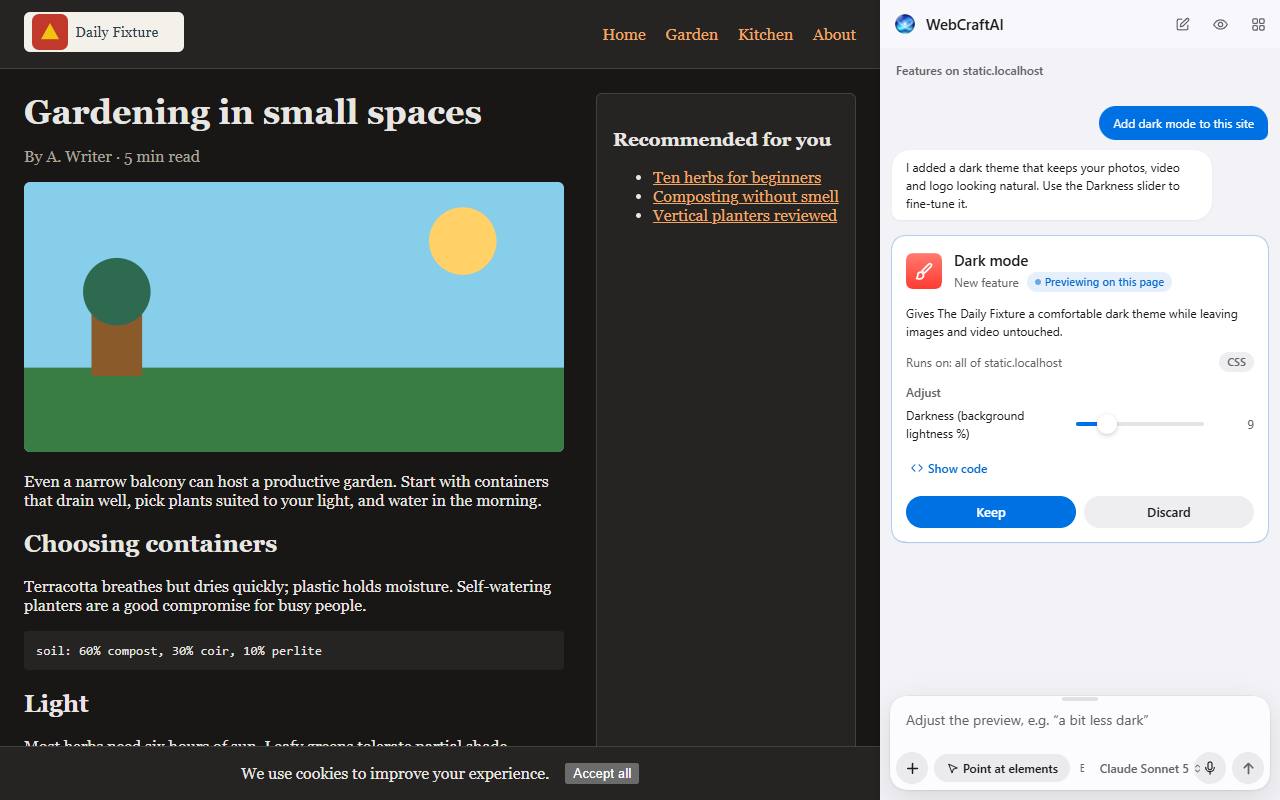Click the soil mix code block

[x=294, y=650]
